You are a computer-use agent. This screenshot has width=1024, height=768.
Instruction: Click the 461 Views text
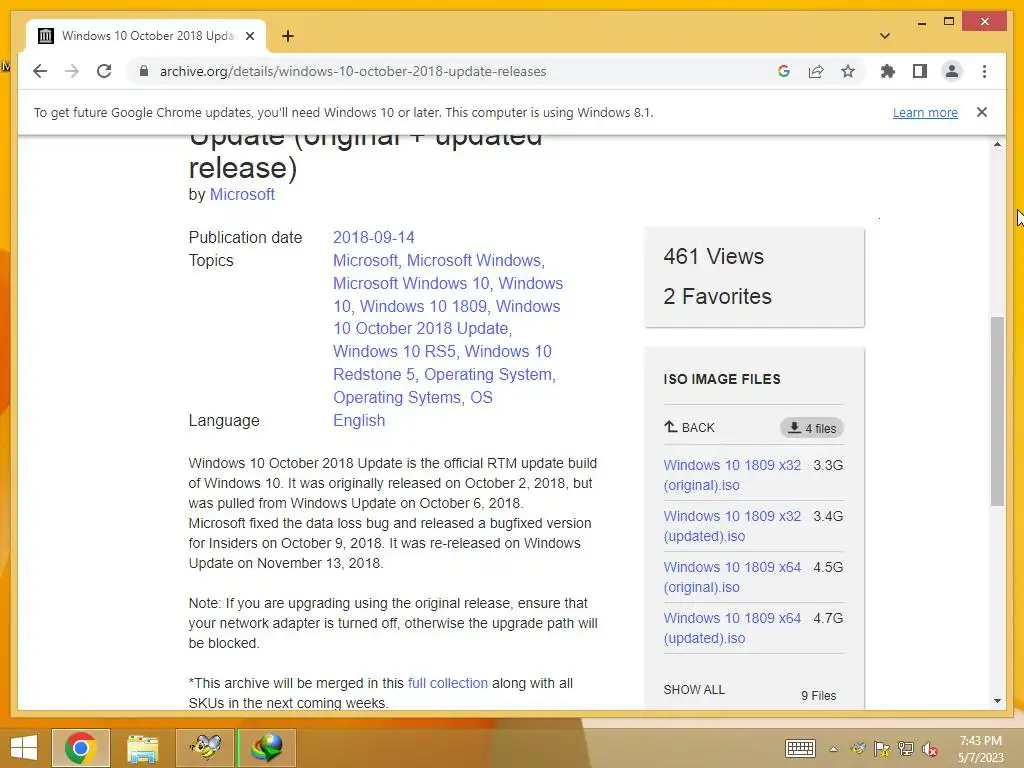713,256
